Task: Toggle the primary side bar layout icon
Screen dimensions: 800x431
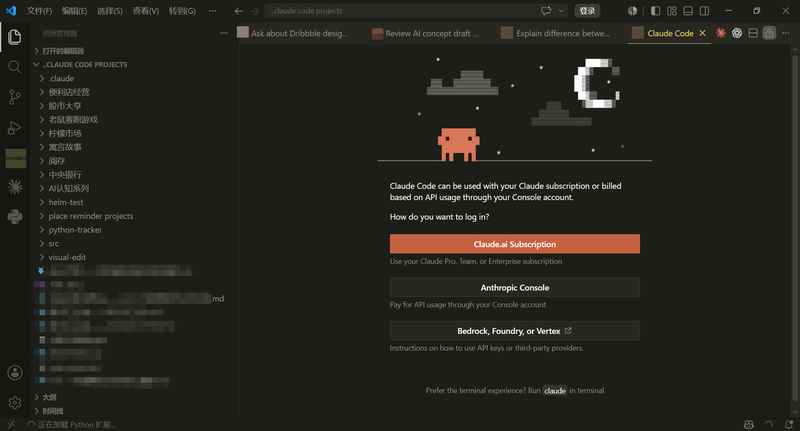Action: coord(656,11)
